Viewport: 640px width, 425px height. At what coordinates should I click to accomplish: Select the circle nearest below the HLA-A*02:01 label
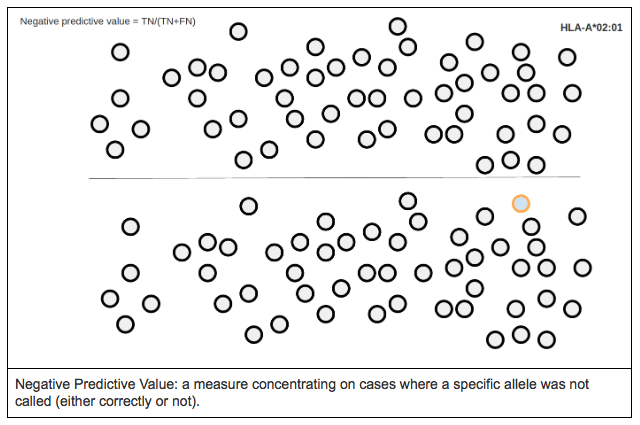567,57
